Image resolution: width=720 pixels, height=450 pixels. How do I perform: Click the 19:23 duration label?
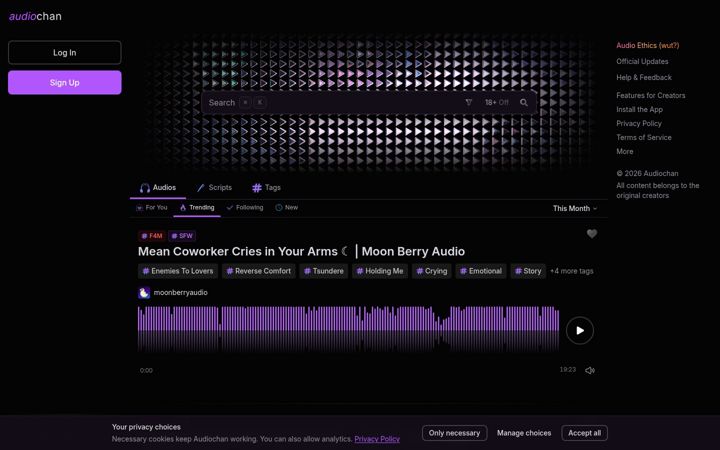pos(568,370)
